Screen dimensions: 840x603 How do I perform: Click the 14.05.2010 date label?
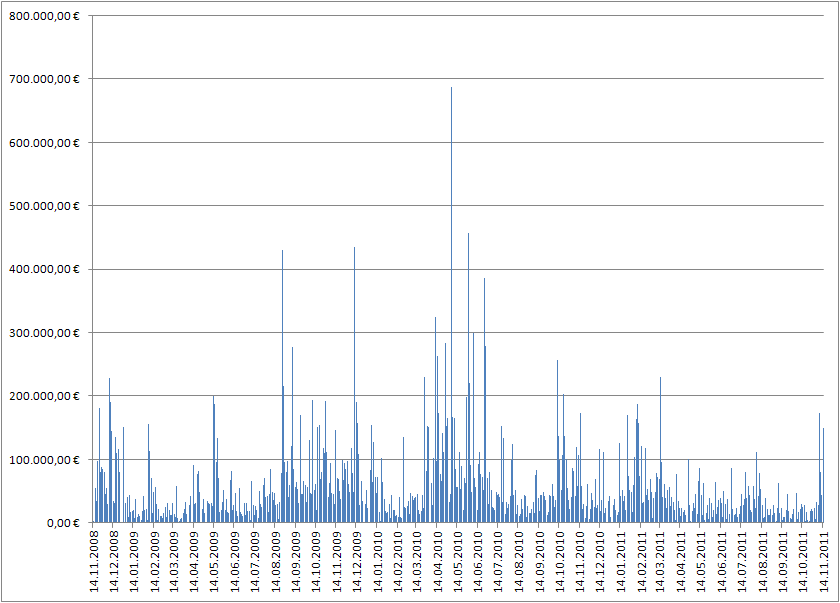[x=458, y=561]
